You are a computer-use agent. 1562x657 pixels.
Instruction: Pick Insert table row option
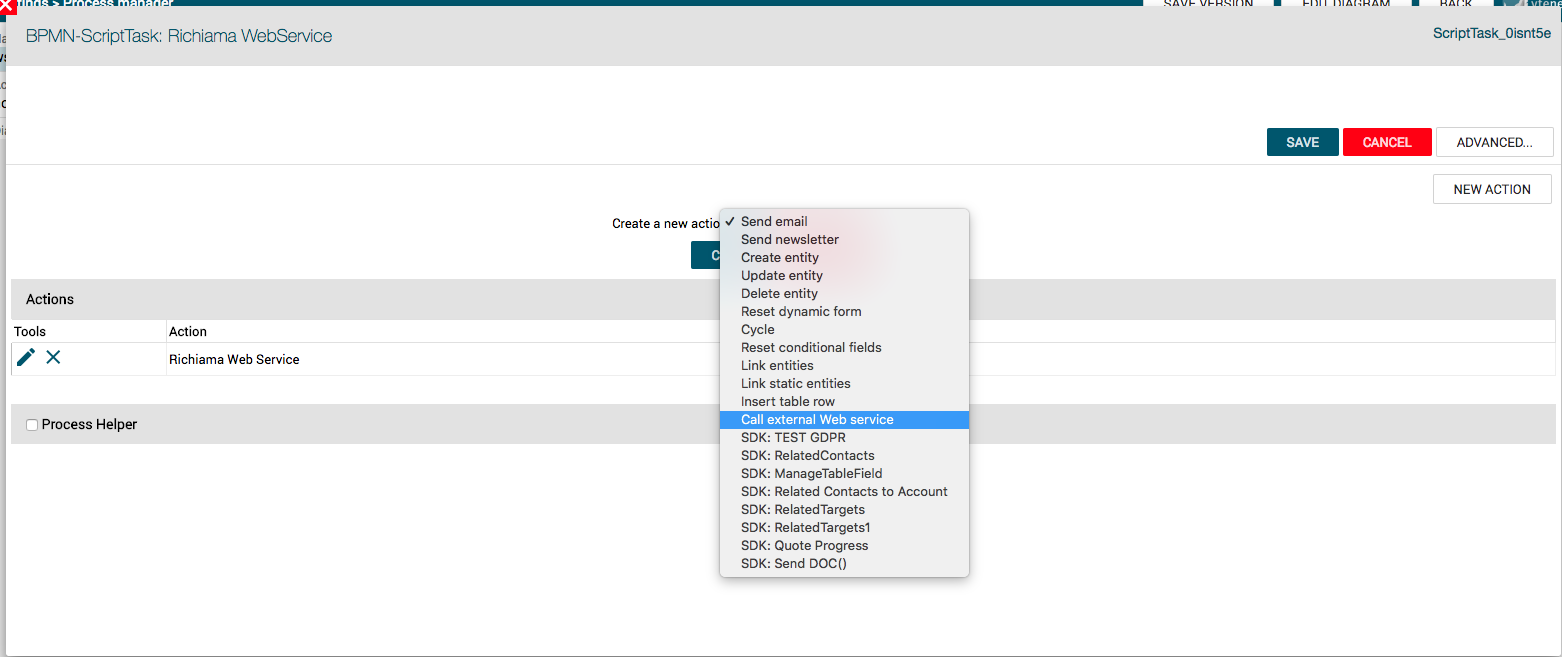(x=844, y=402)
